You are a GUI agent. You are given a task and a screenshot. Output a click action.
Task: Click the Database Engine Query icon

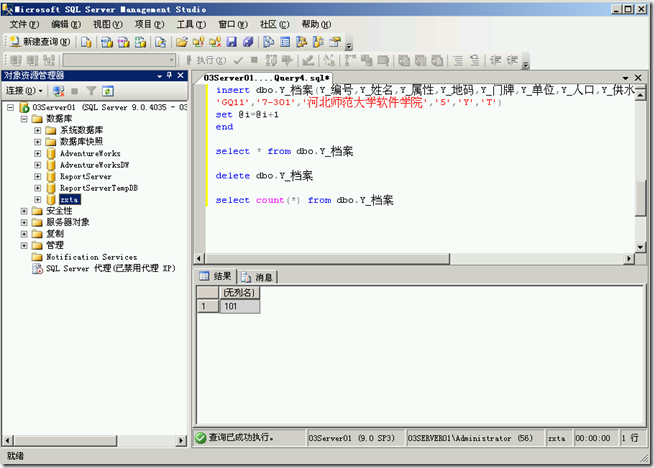pos(86,42)
